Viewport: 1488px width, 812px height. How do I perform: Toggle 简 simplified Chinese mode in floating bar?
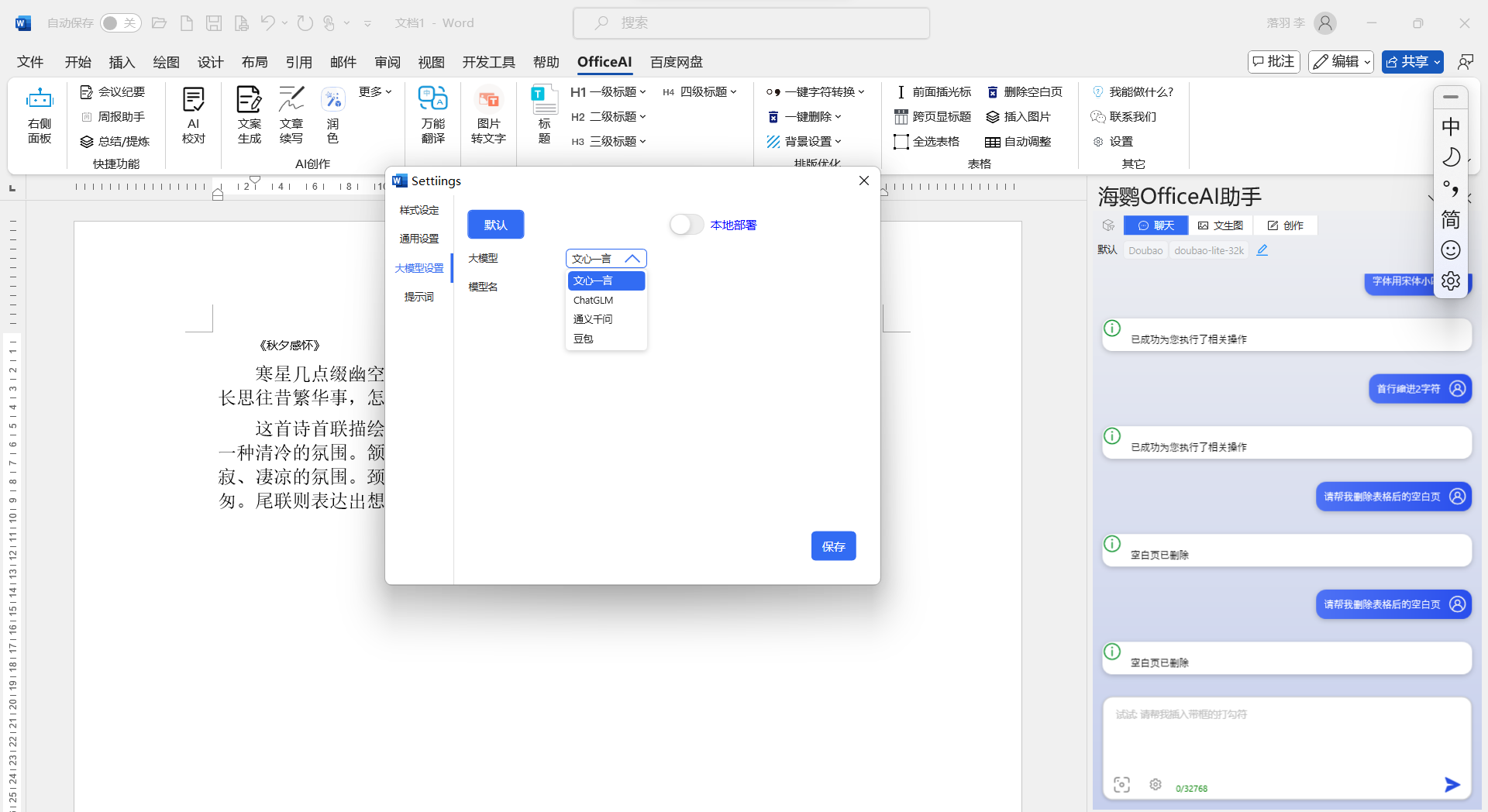tap(1451, 220)
